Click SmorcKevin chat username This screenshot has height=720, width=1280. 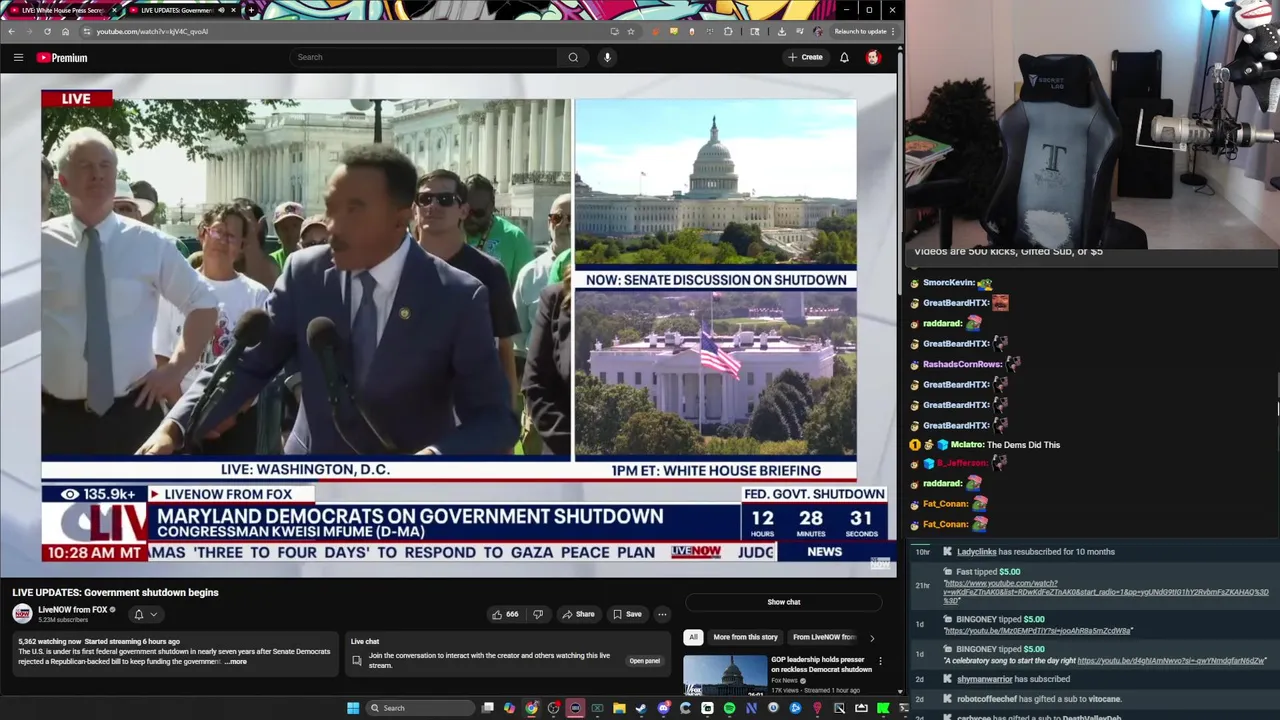pos(948,283)
